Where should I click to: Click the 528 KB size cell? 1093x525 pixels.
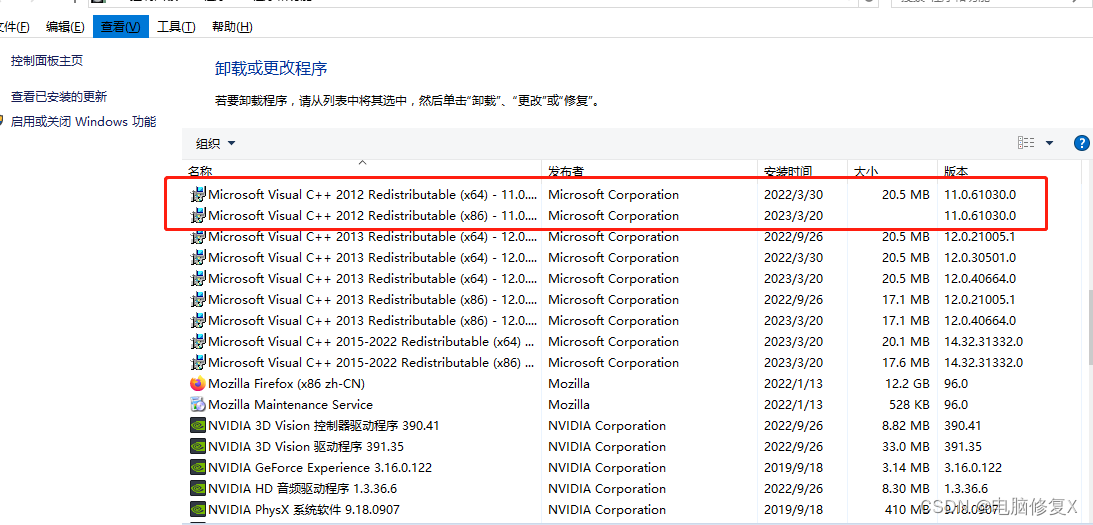click(908, 404)
